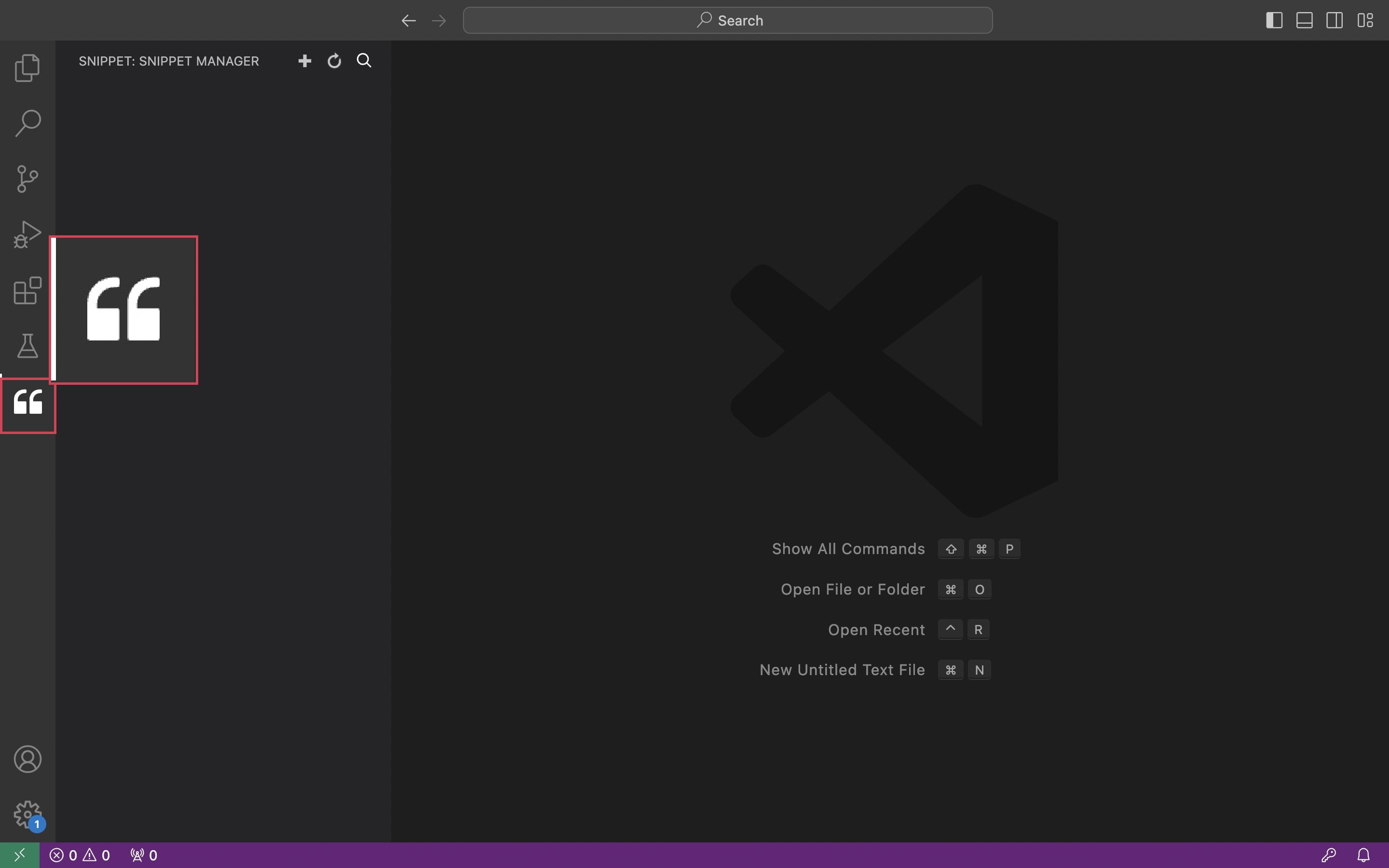Select the Snippet Manager quote icon

click(x=27, y=403)
